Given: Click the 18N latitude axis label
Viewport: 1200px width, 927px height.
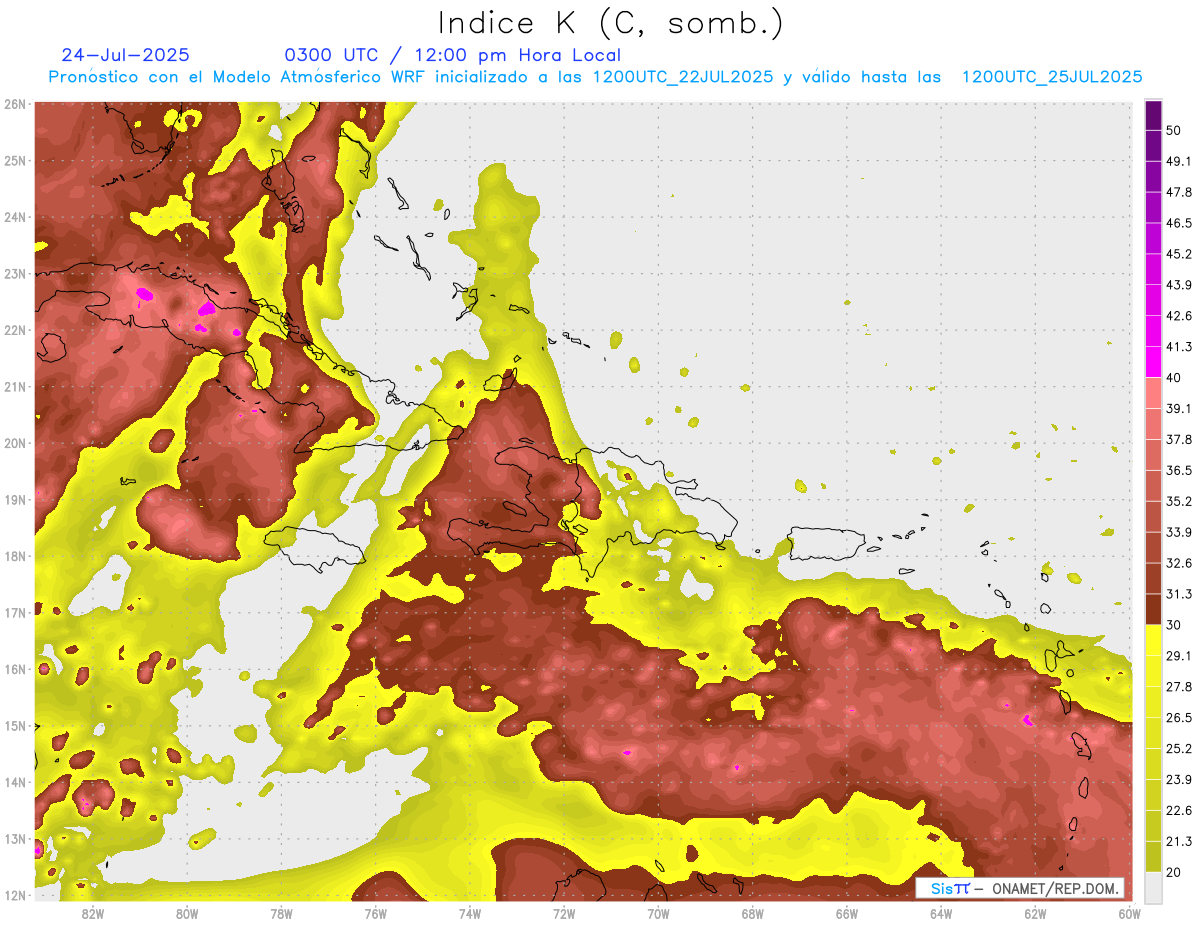Looking at the screenshot, I should click(x=15, y=556).
